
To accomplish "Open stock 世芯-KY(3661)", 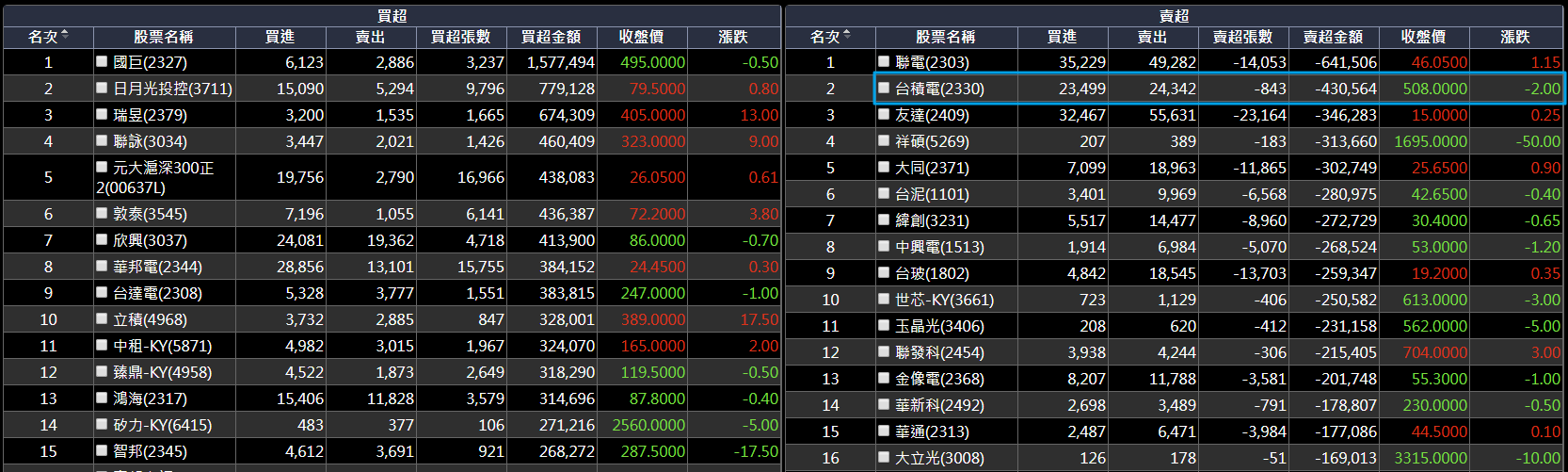I will pyautogui.click(x=944, y=300).
